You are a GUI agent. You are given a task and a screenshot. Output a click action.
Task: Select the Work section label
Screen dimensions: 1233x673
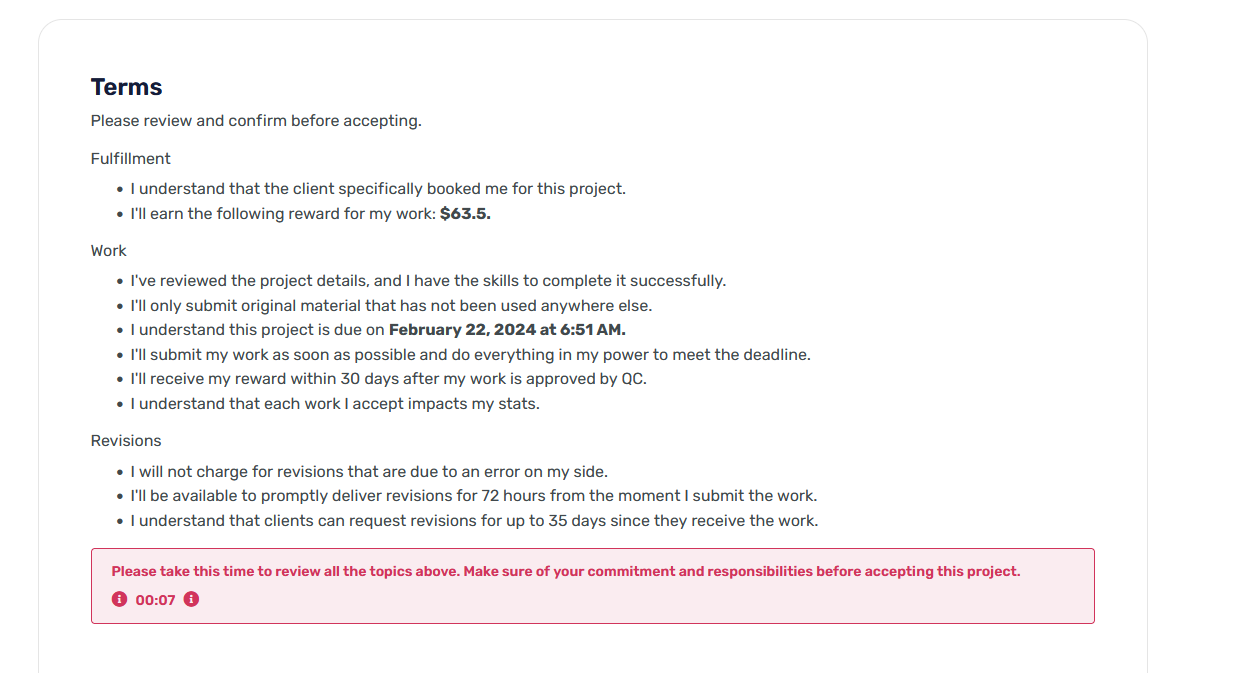pyautogui.click(x=109, y=251)
